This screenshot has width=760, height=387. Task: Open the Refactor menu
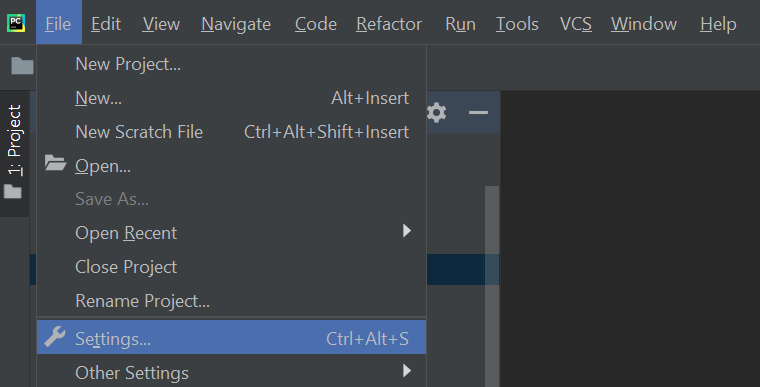tap(389, 23)
